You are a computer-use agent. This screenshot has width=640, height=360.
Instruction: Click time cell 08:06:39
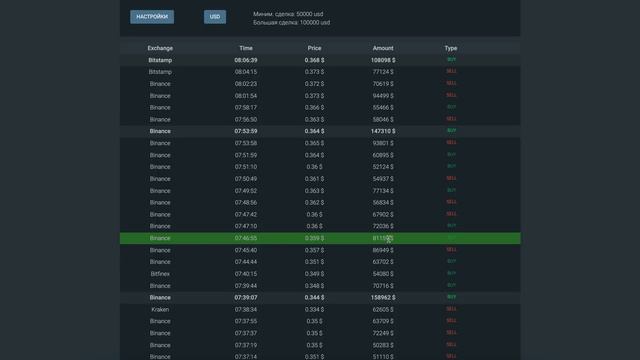pos(246,60)
